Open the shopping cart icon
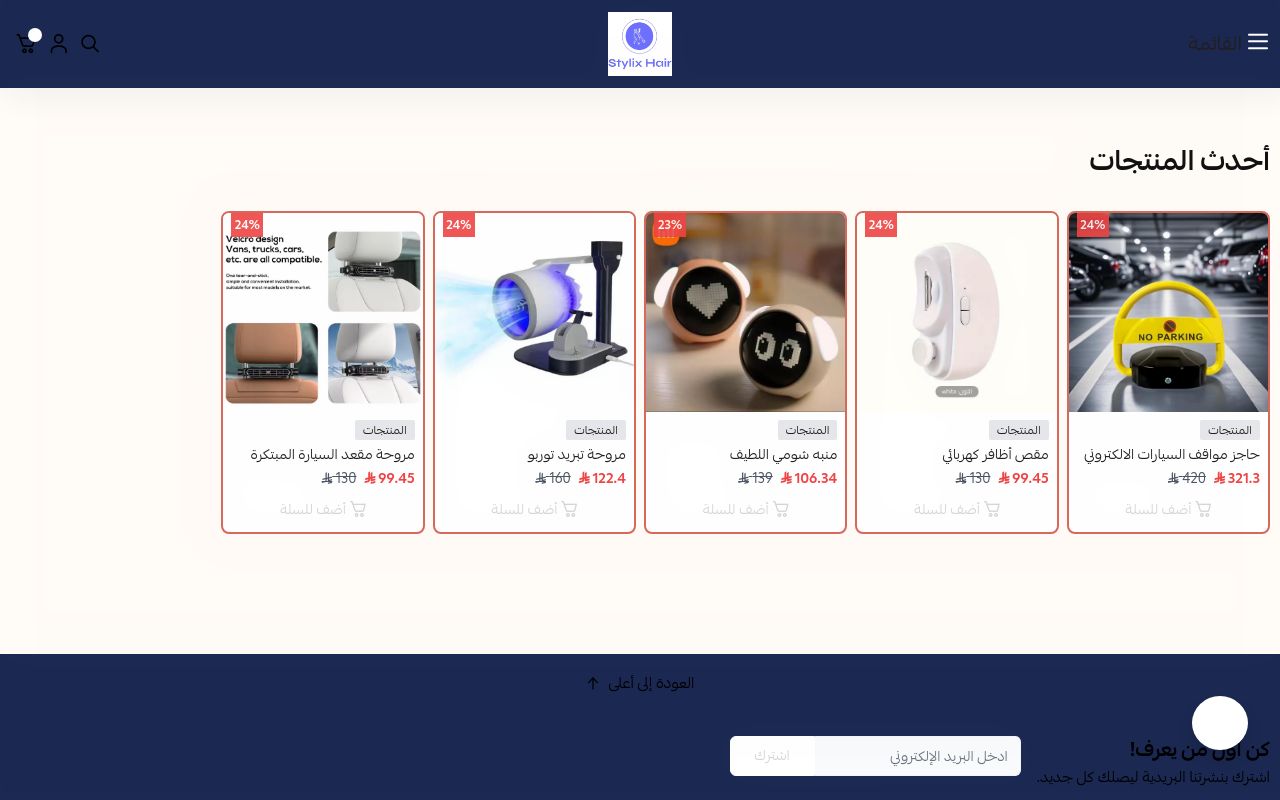Image resolution: width=1280 pixels, height=800 pixels. tap(27, 43)
